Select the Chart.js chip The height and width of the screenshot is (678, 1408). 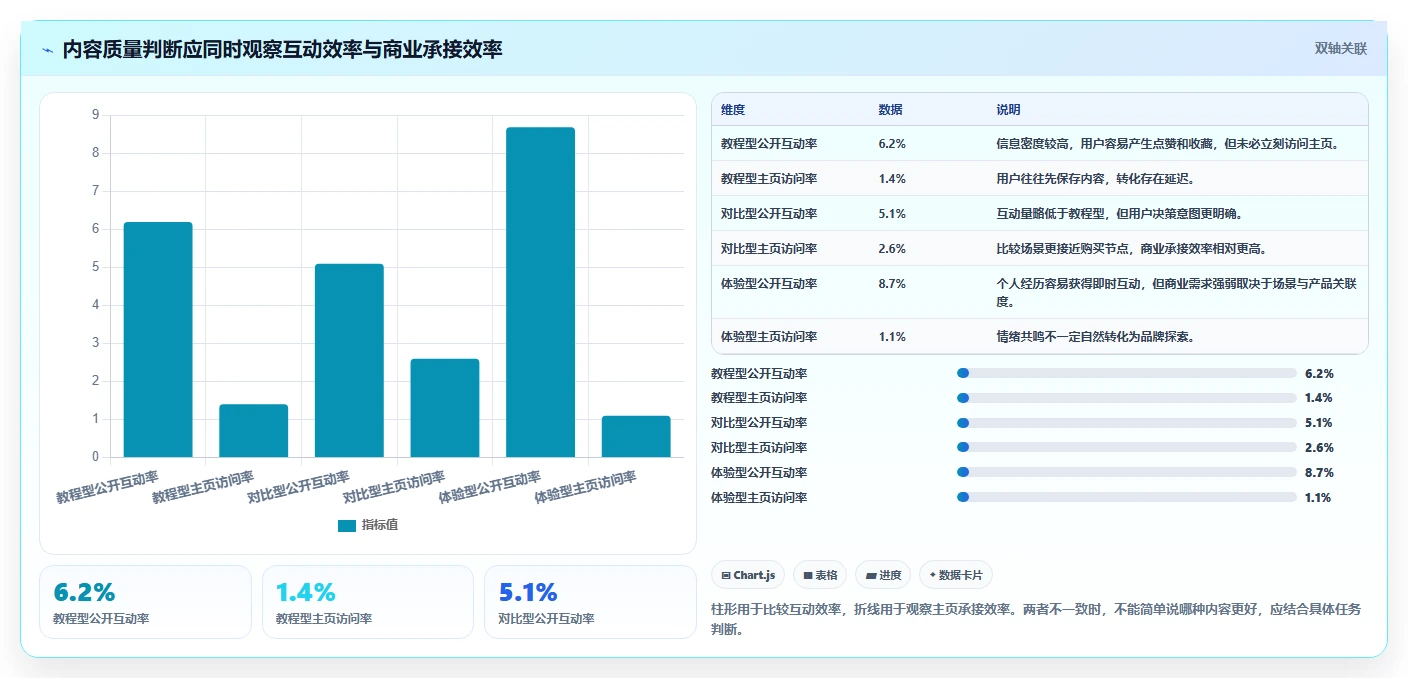tap(748, 575)
